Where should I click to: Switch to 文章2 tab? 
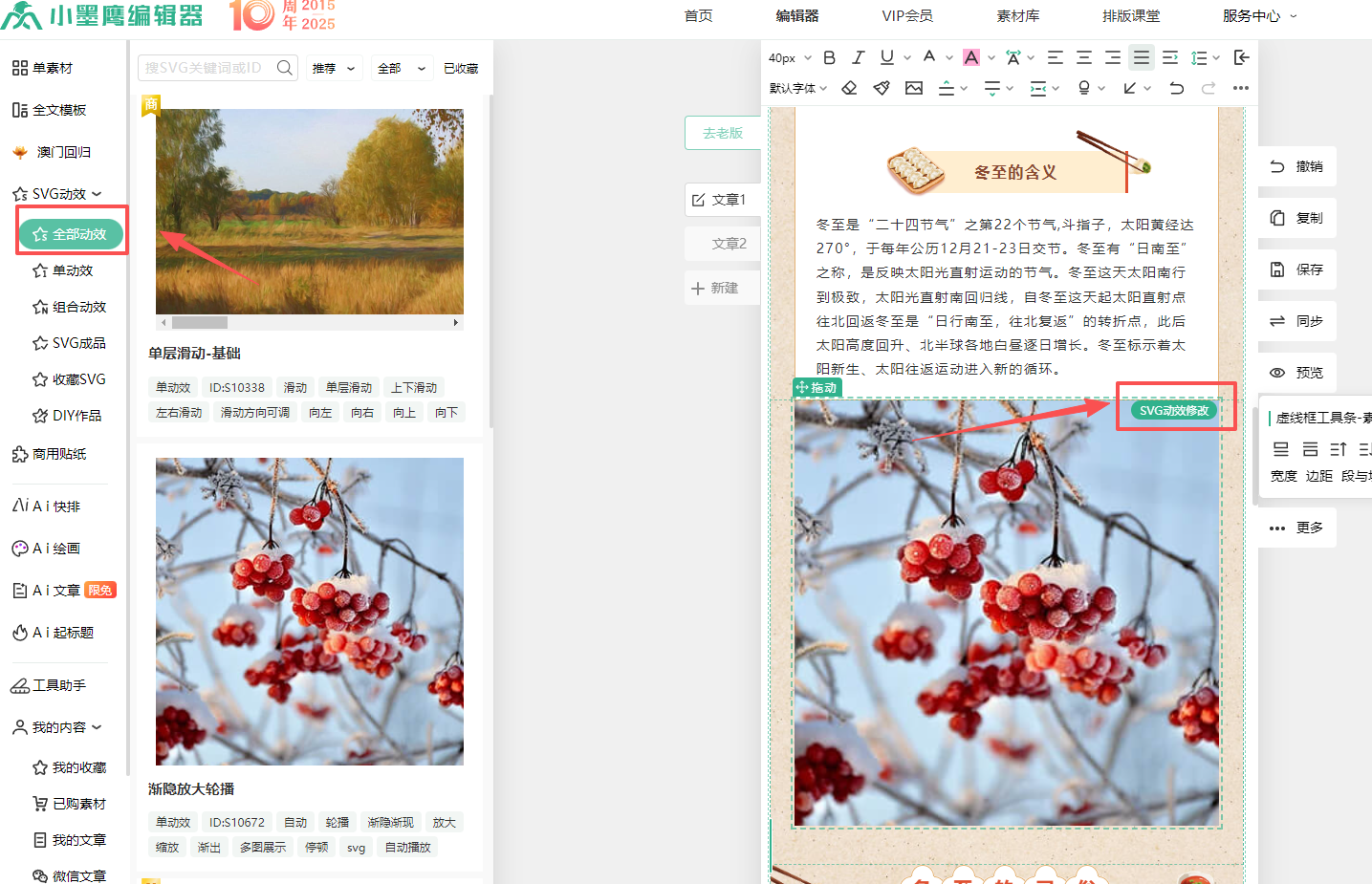[x=728, y=244]
